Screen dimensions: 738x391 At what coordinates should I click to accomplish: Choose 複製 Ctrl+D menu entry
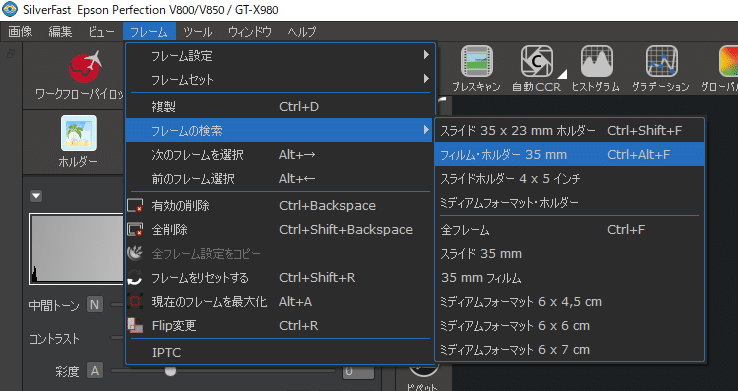(x=280, y=106)
